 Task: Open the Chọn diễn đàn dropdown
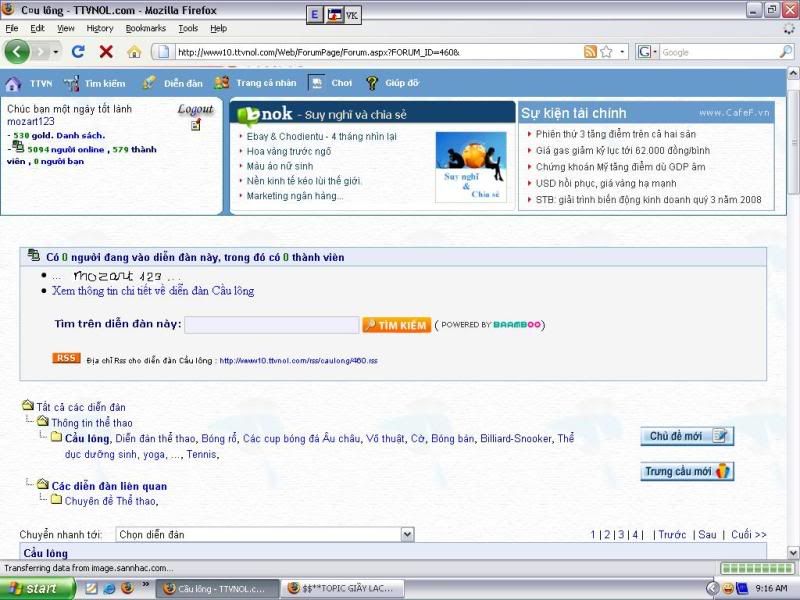pyautogui.click(x=265, y=535)
